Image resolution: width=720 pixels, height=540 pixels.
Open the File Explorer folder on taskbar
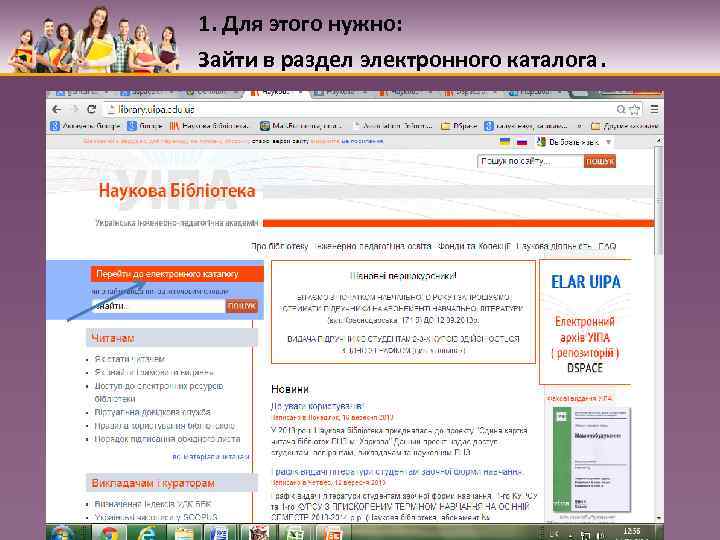(x=184, y=534)
